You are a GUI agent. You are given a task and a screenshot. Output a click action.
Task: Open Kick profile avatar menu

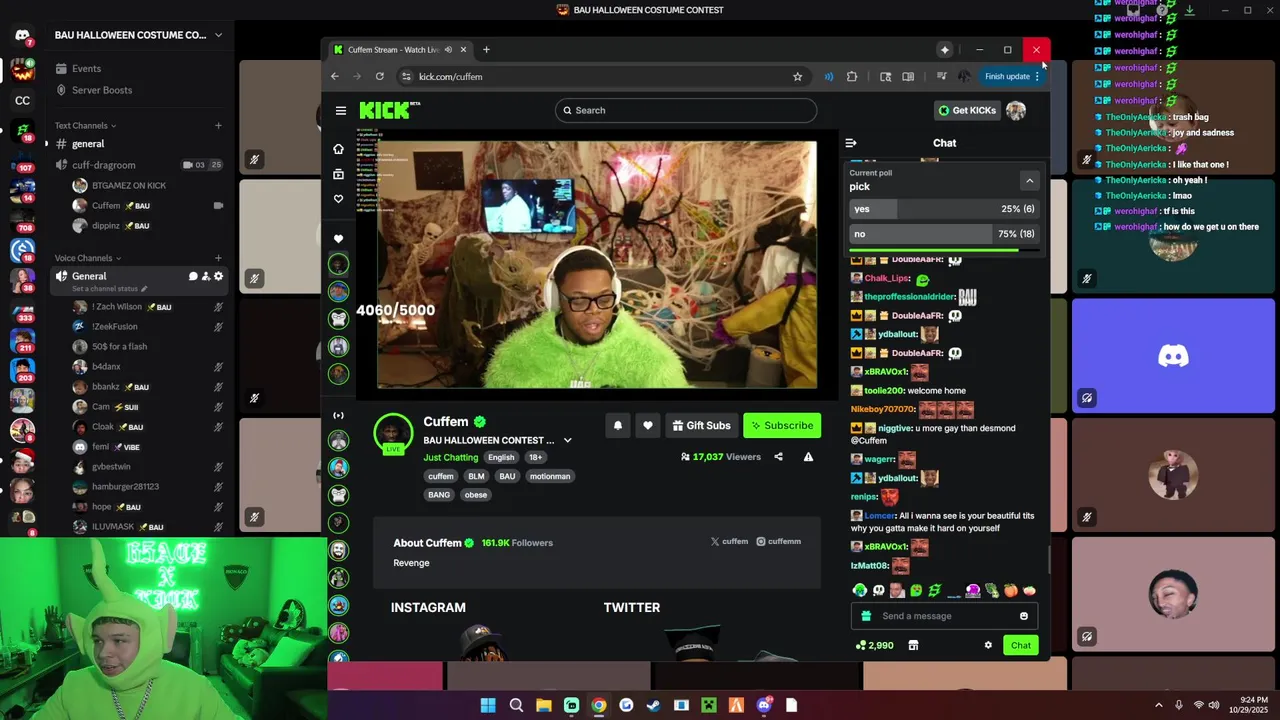pyautogui.click(x=1016, y=110)
